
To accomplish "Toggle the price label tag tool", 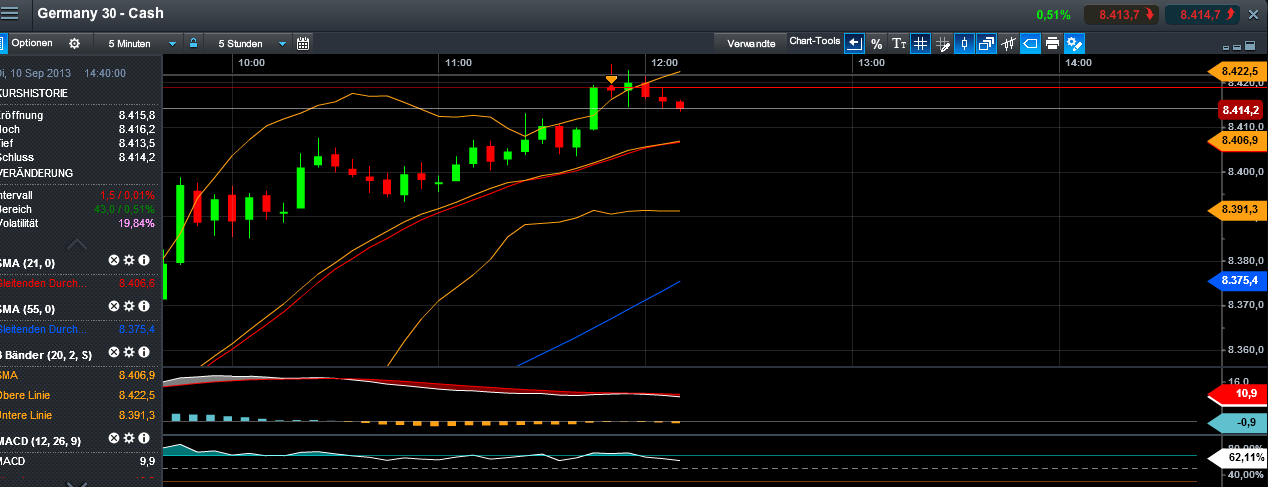I will 1030,43.
